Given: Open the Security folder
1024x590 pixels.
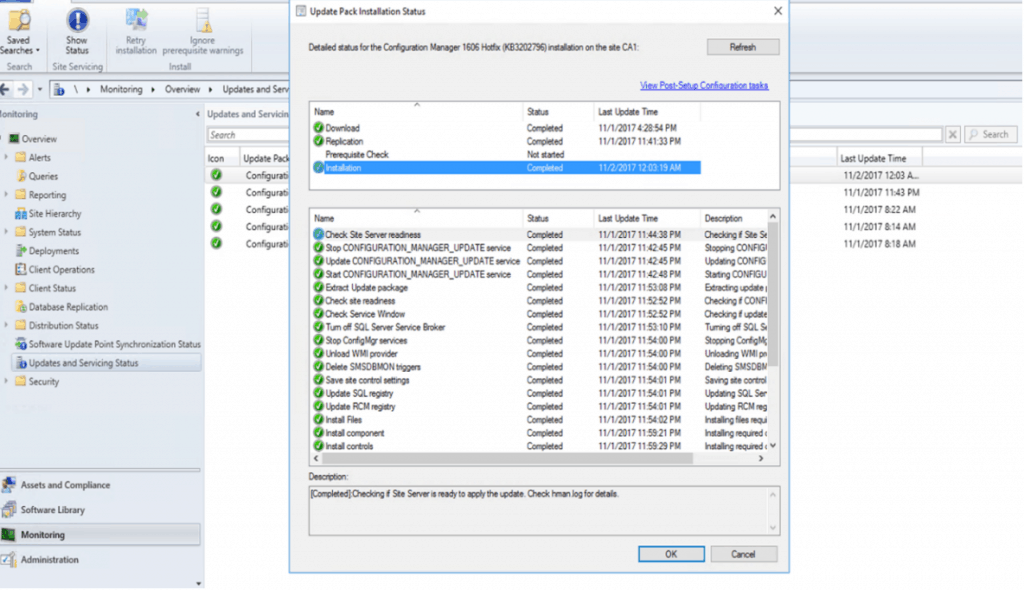Looking at the screenshot, I should click(37, 382).
